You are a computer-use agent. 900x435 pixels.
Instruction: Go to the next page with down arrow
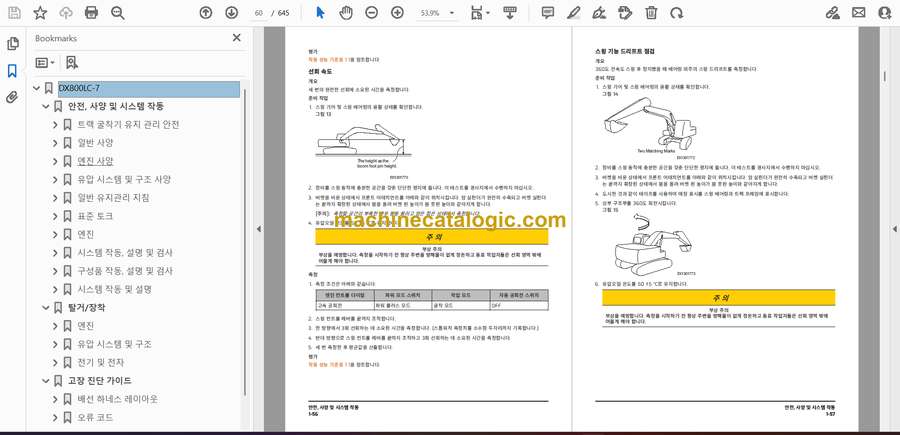click(x=231, y=13)
